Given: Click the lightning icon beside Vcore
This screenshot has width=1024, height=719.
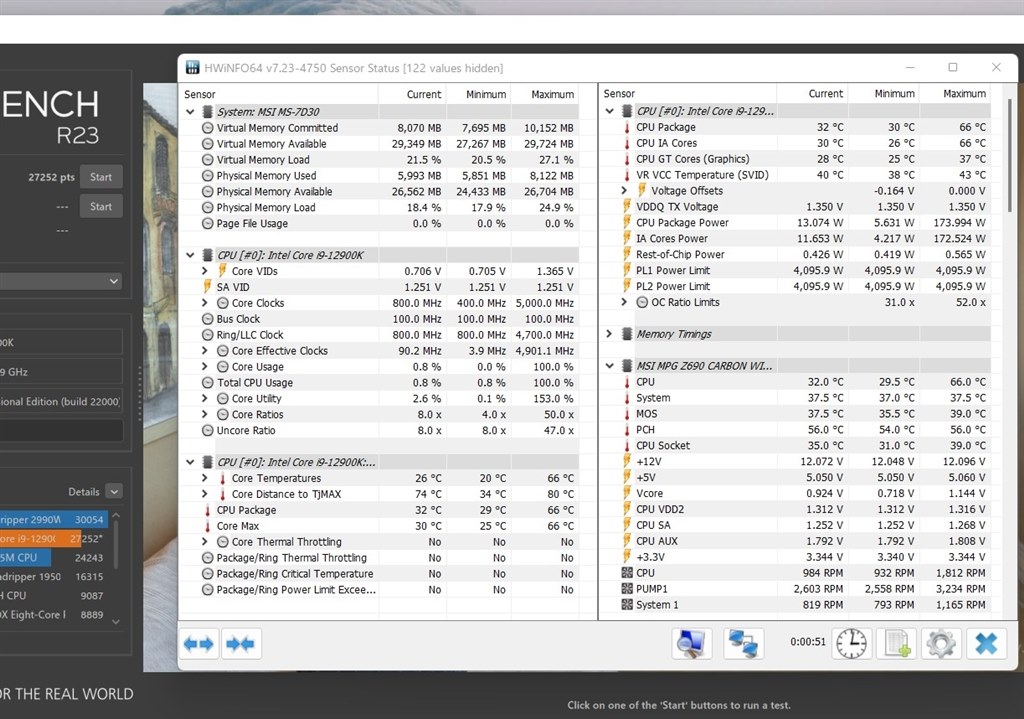Looking at the screenshot, I should pyautogui.click(x=627, y=493).
